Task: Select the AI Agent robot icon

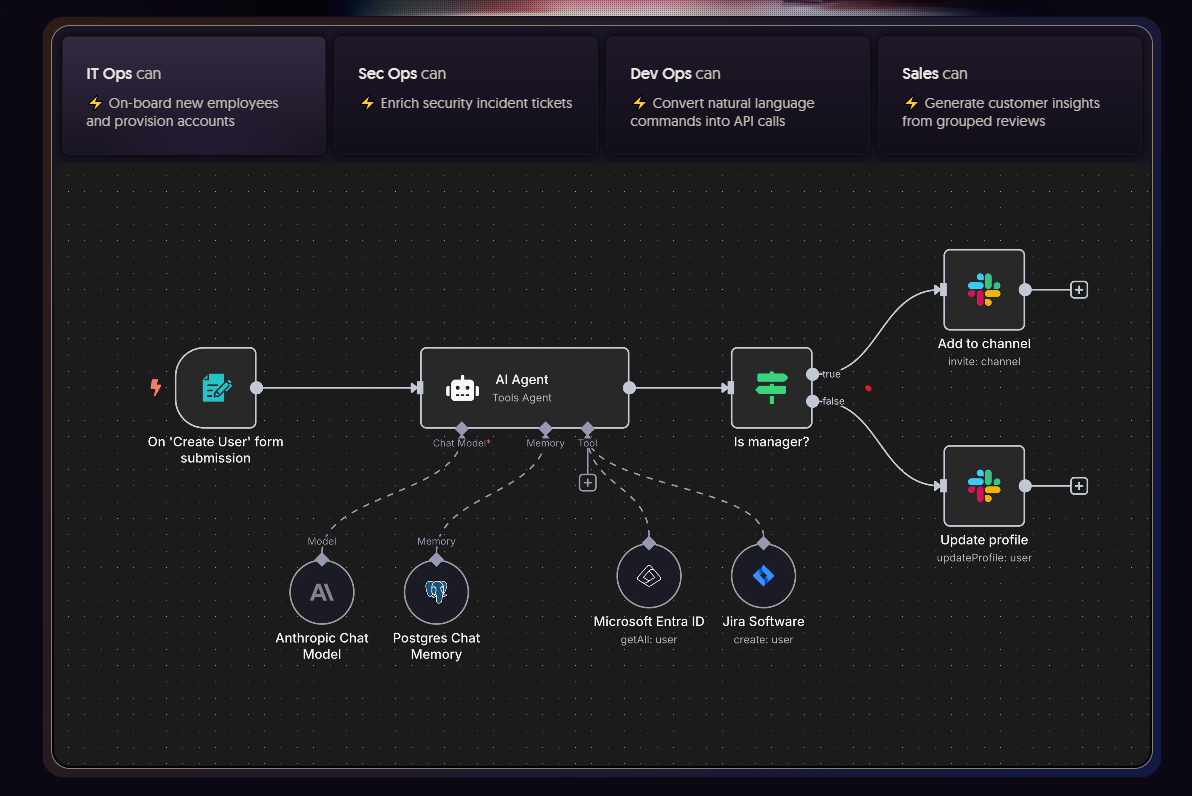Action: 462,388
